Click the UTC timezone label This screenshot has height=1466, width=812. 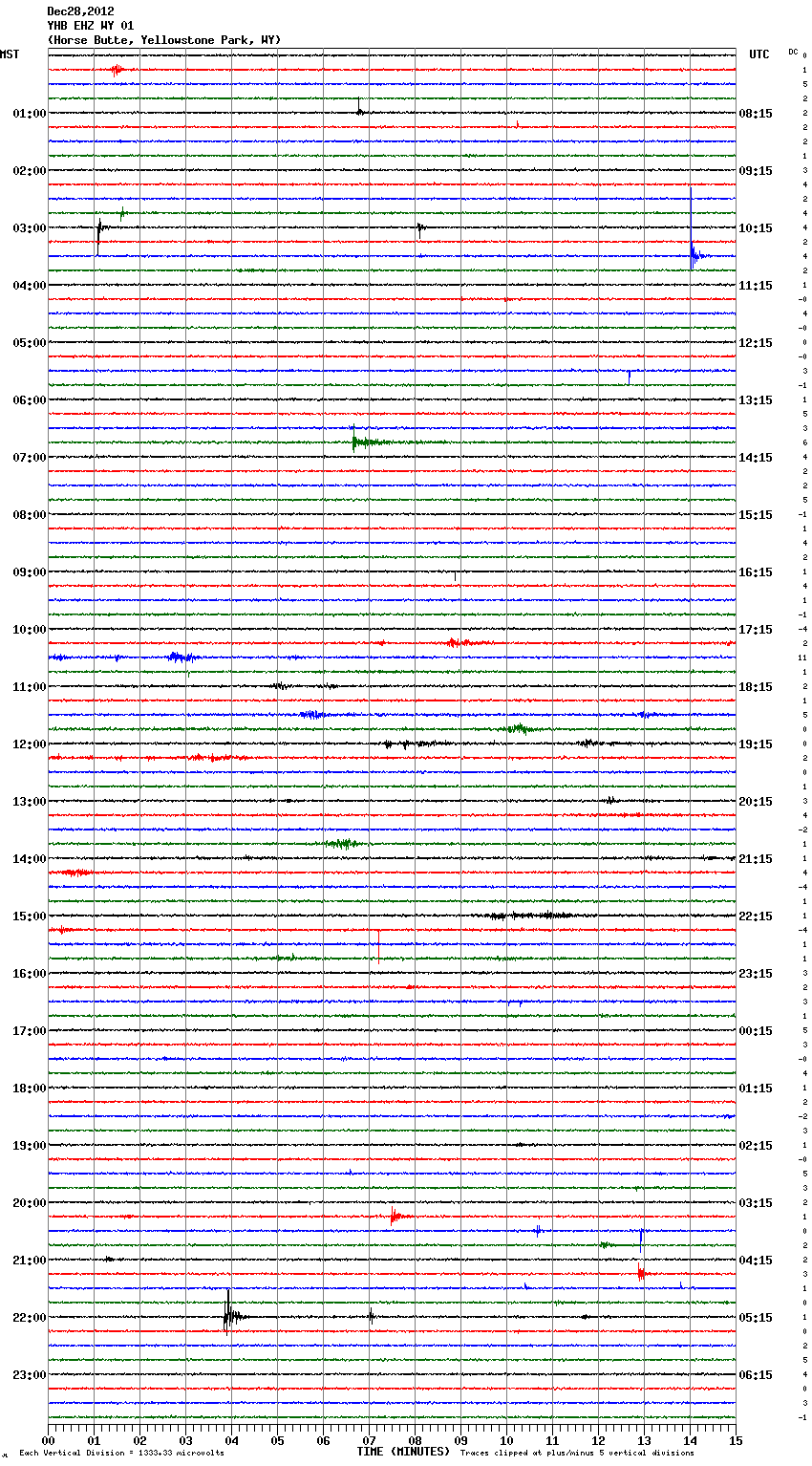pos(759,54)
